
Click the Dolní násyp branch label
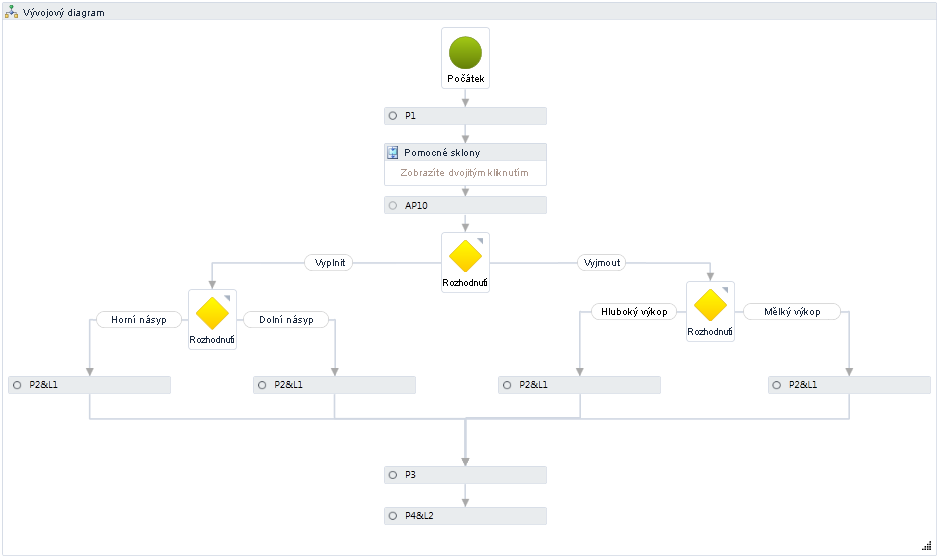pos(286,320)
